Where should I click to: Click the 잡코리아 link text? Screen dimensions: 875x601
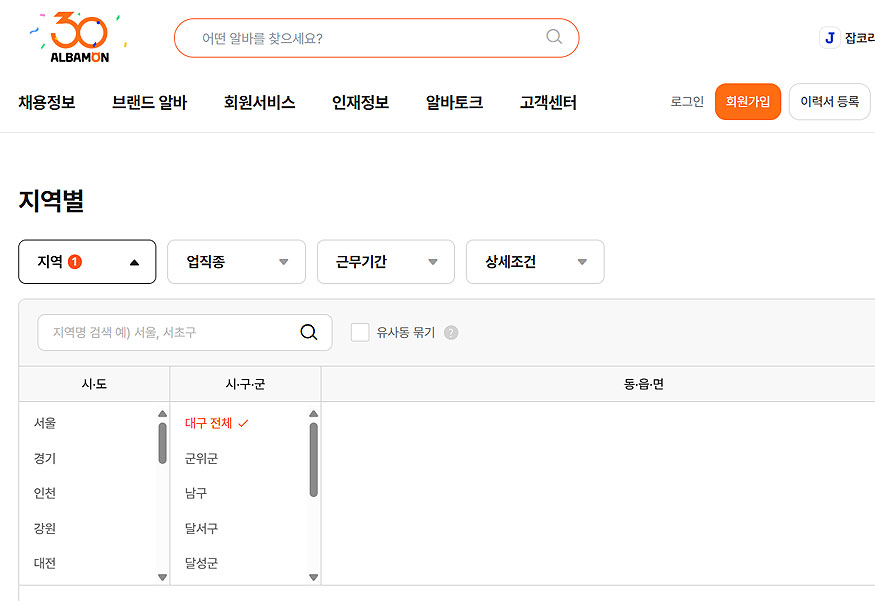click(860, 38)
